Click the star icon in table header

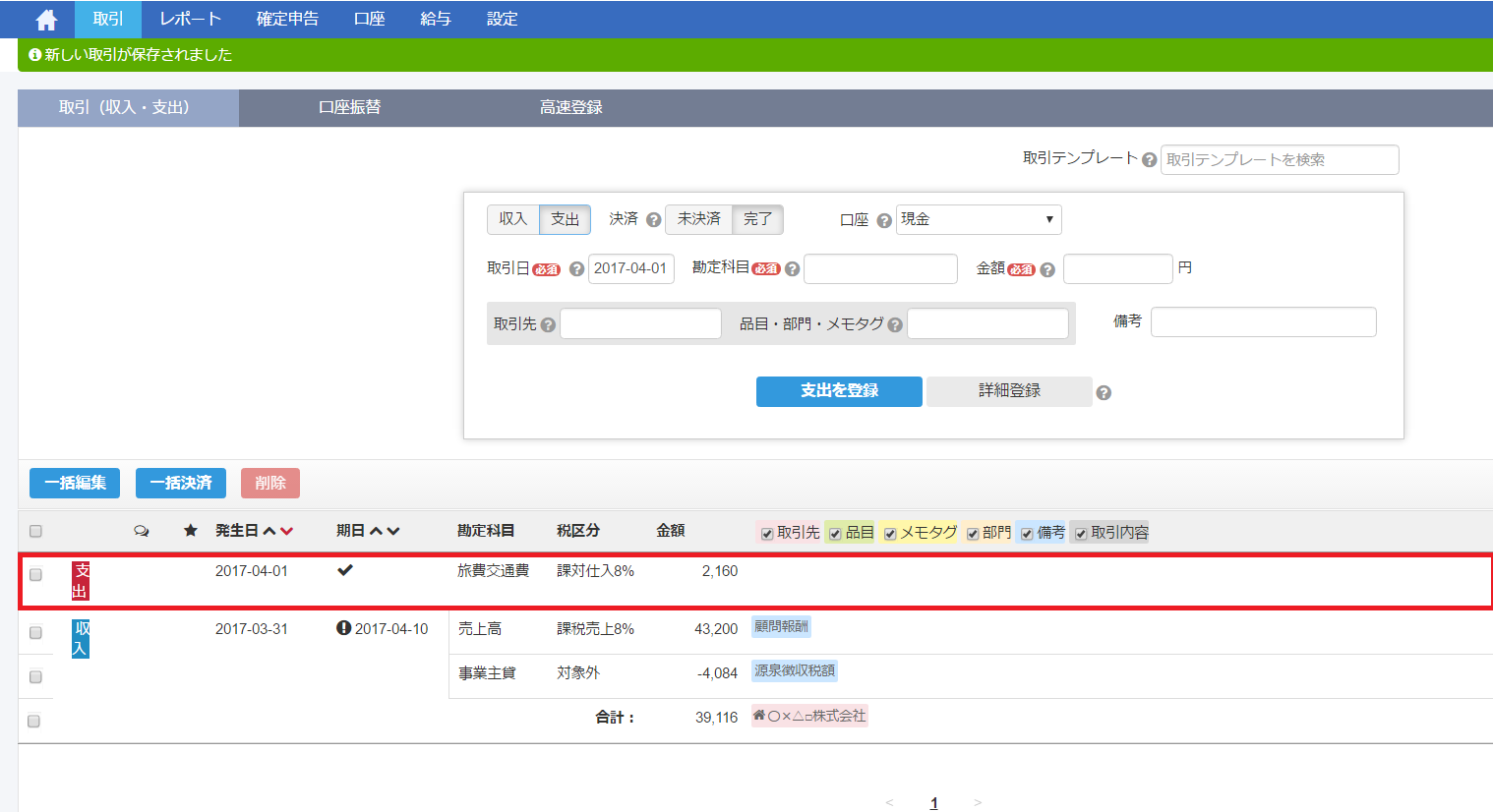coord(191,531)
